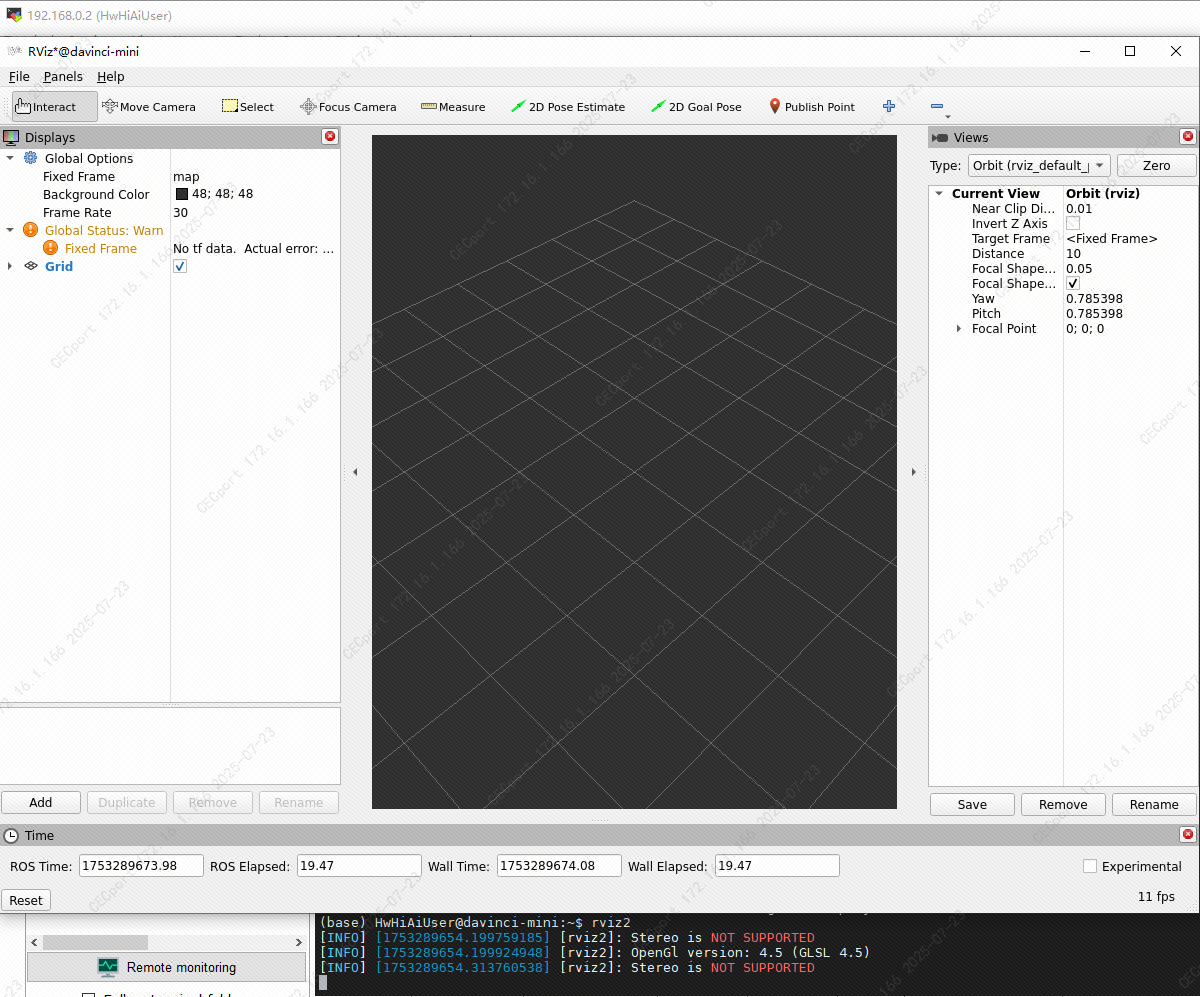The height and width of the screenshot is (997, 1200).
Task: Click the blue minus remove-tool icon
Action: point(936,106)
